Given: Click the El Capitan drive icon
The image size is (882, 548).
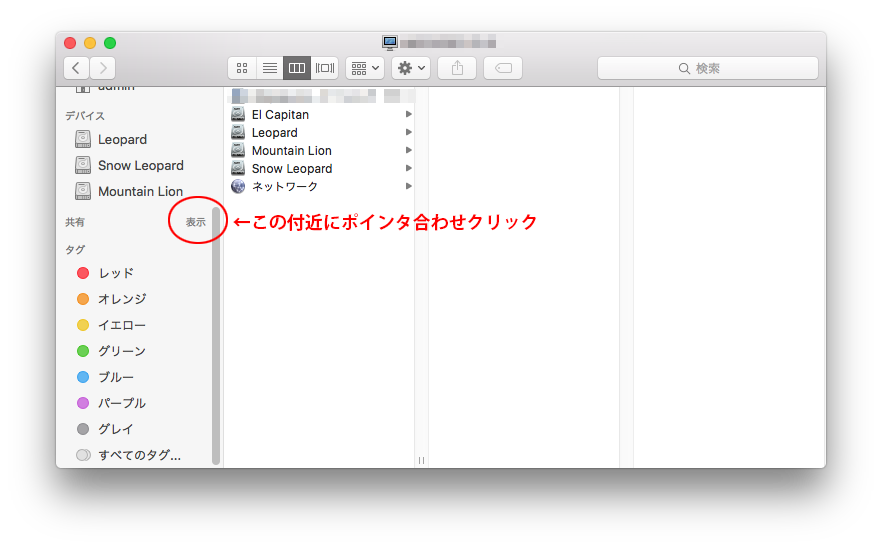Looking at the screenshot, I should click(238, 114).
